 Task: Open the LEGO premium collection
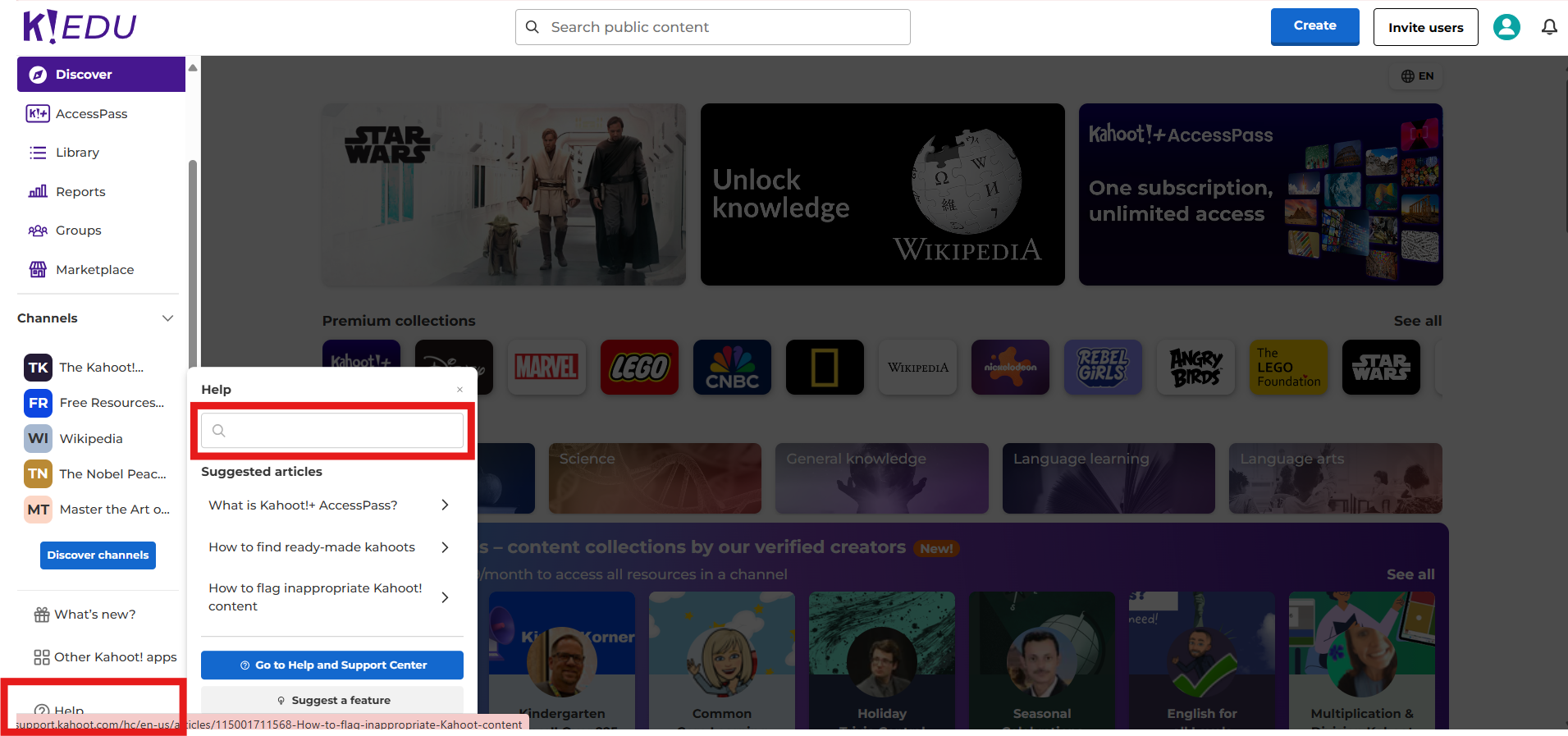coord(638,368)
